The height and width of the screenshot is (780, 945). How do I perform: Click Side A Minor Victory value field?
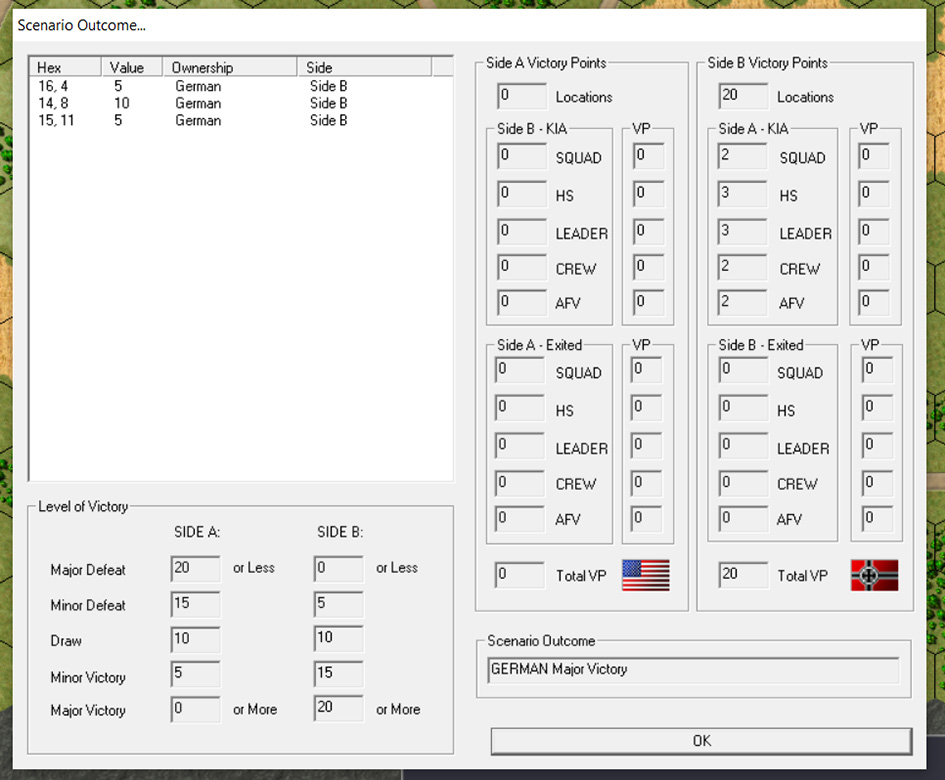click(x=195, y=674)
